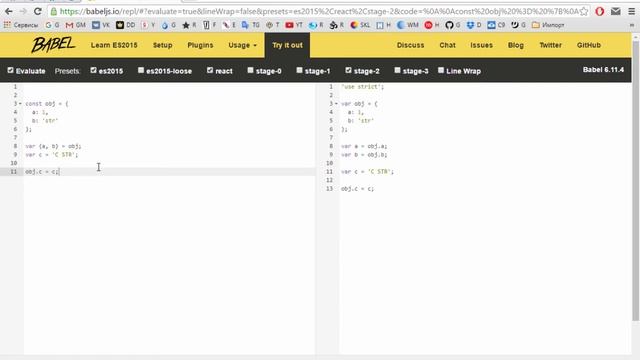Open the Gmail GM bookmark
This screenshot has height=360, width=640.
click(76, 25)
